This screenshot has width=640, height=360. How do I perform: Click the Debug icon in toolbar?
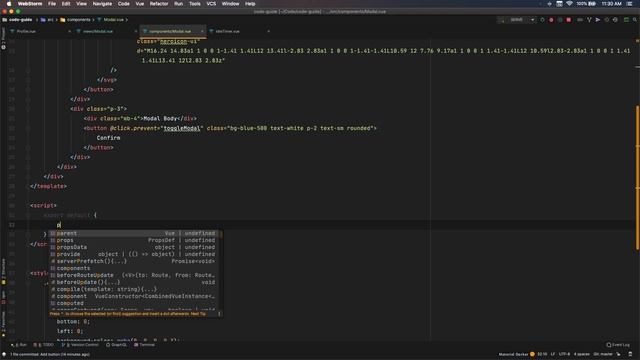551,20
